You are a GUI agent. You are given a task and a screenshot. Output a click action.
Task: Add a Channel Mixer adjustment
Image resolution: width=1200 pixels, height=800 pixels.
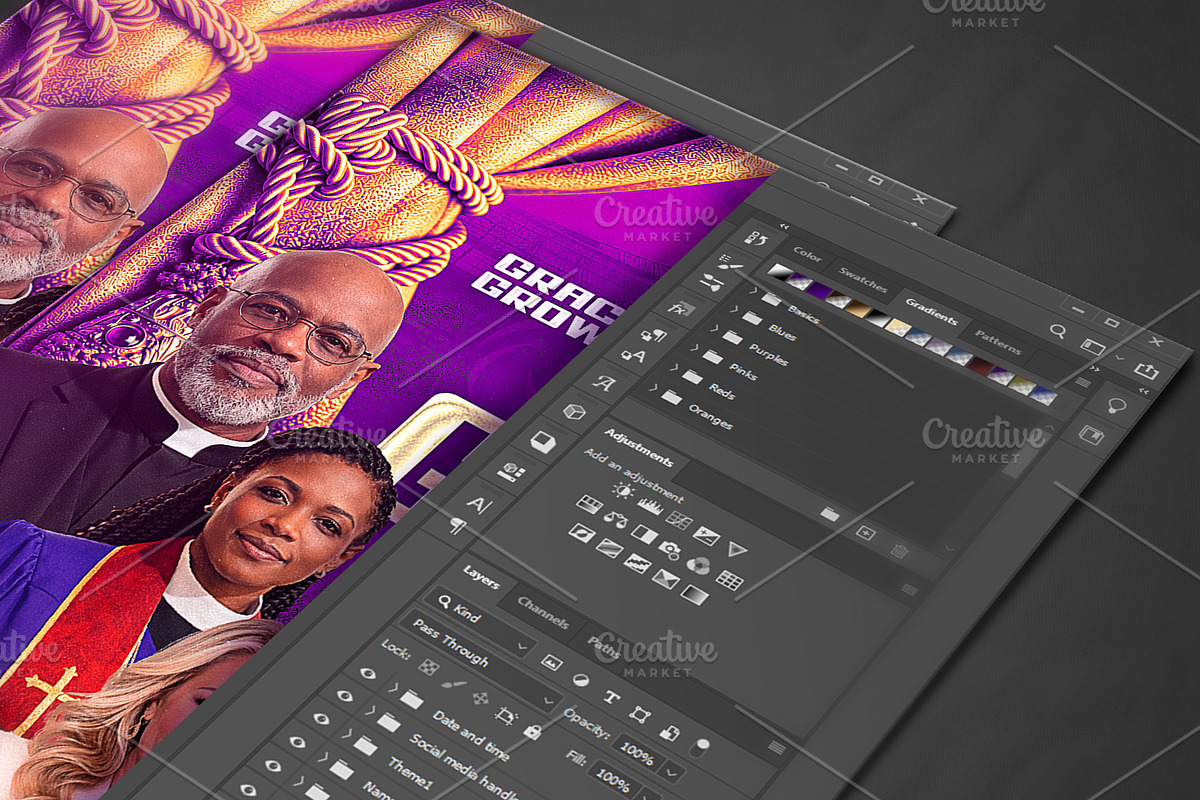tap(699, 565)
